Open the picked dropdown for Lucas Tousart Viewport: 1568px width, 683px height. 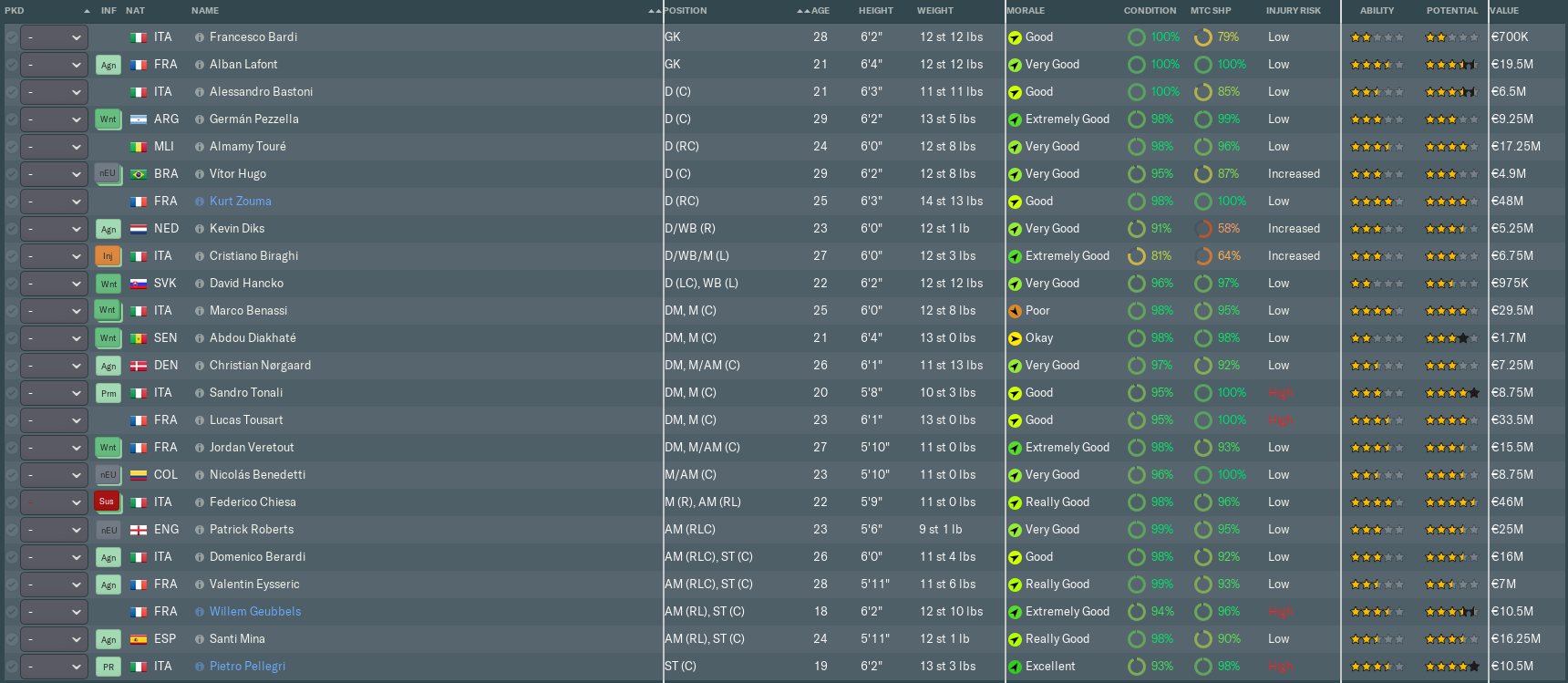[54, 420]
